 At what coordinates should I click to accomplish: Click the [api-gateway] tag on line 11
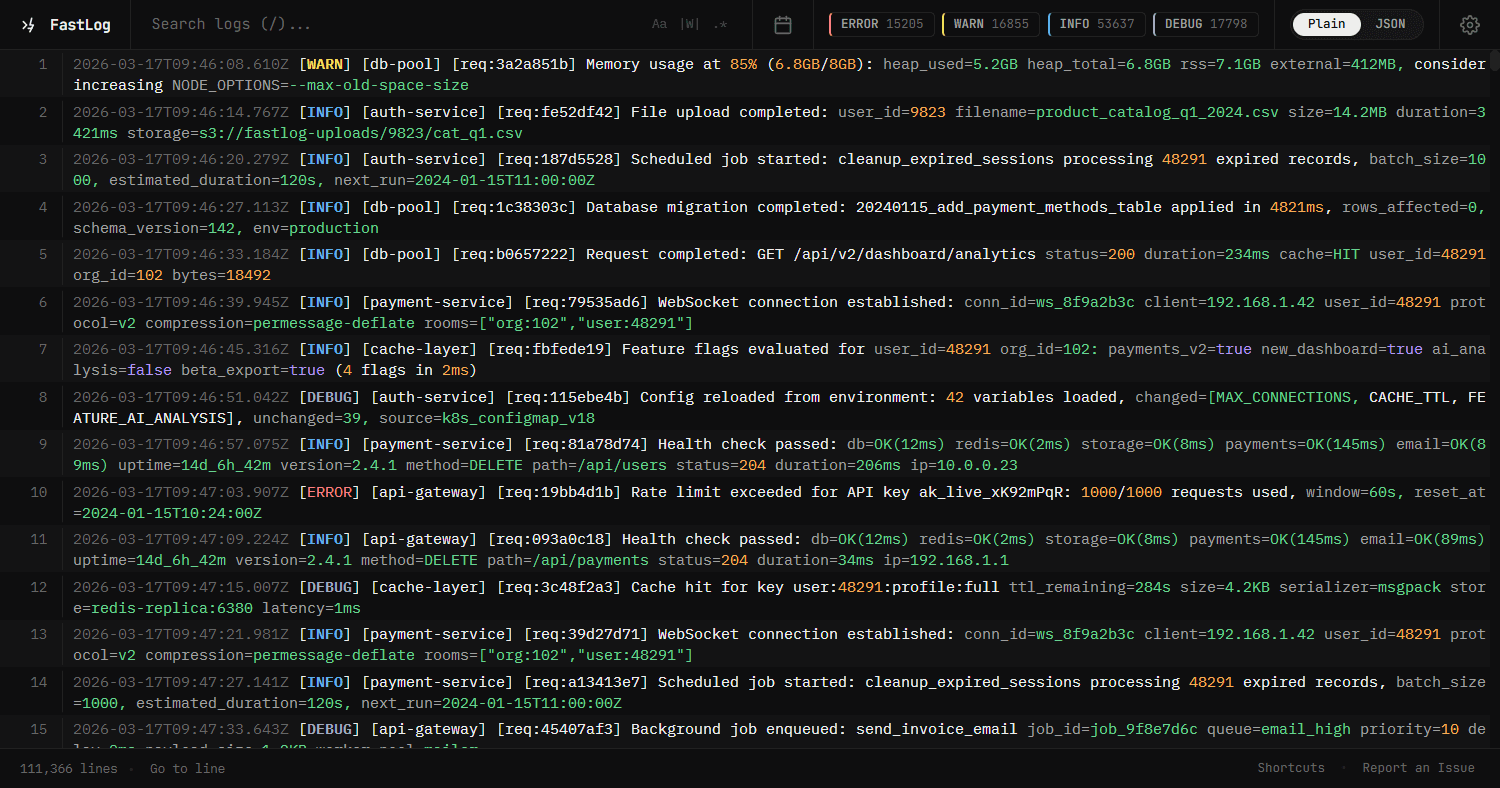point(424,539)
